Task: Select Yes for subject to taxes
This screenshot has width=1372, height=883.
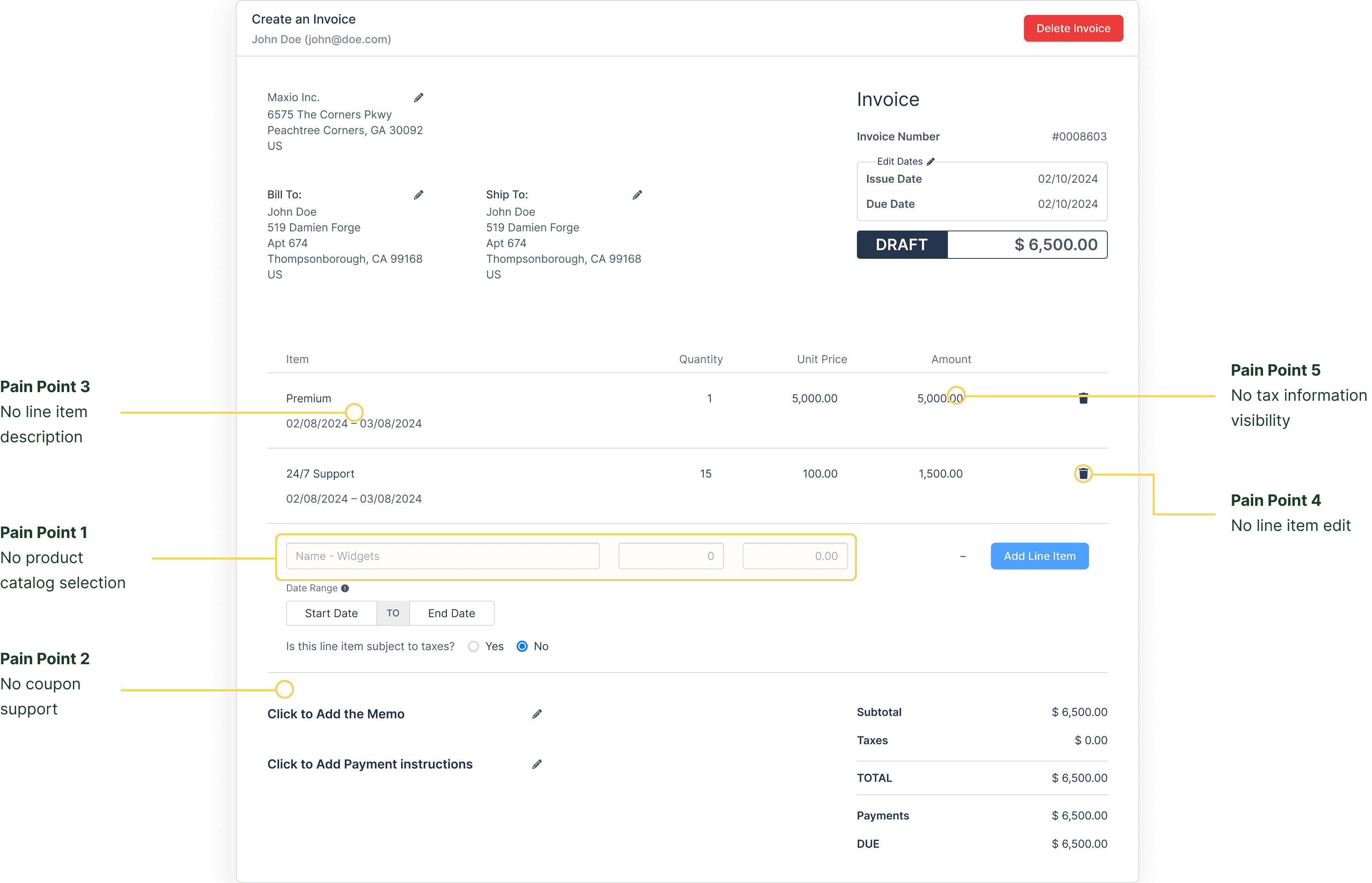Action: [x=474, y=647]
